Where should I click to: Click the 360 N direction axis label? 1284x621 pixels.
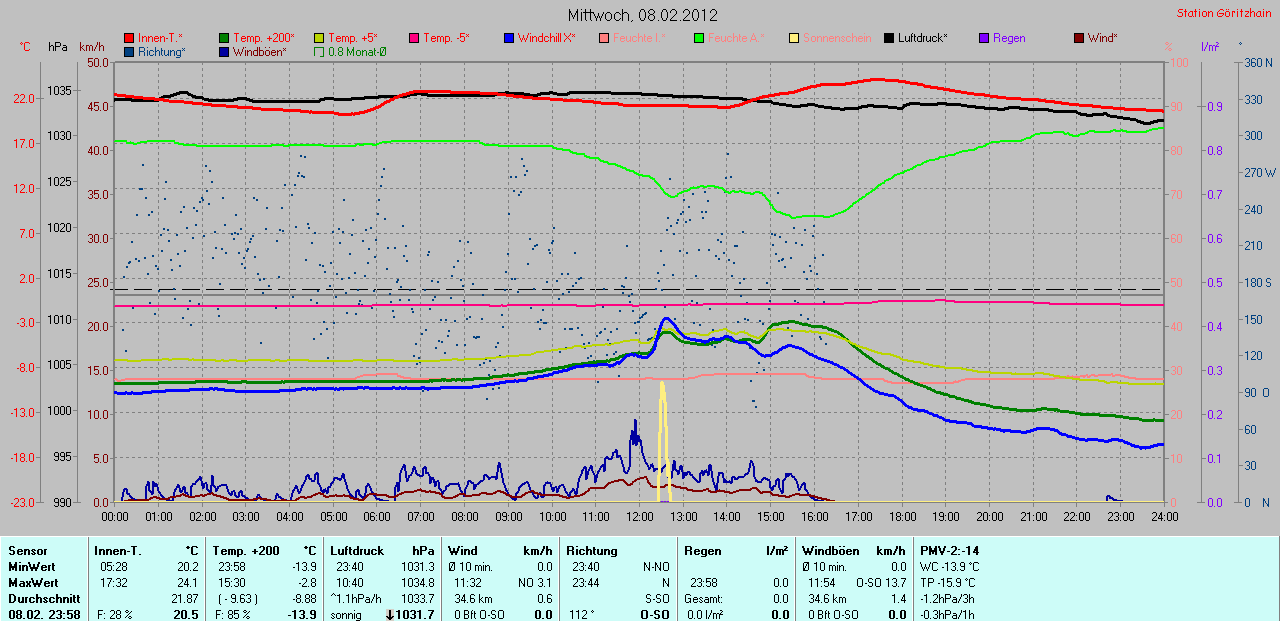tap(1258, 62)
